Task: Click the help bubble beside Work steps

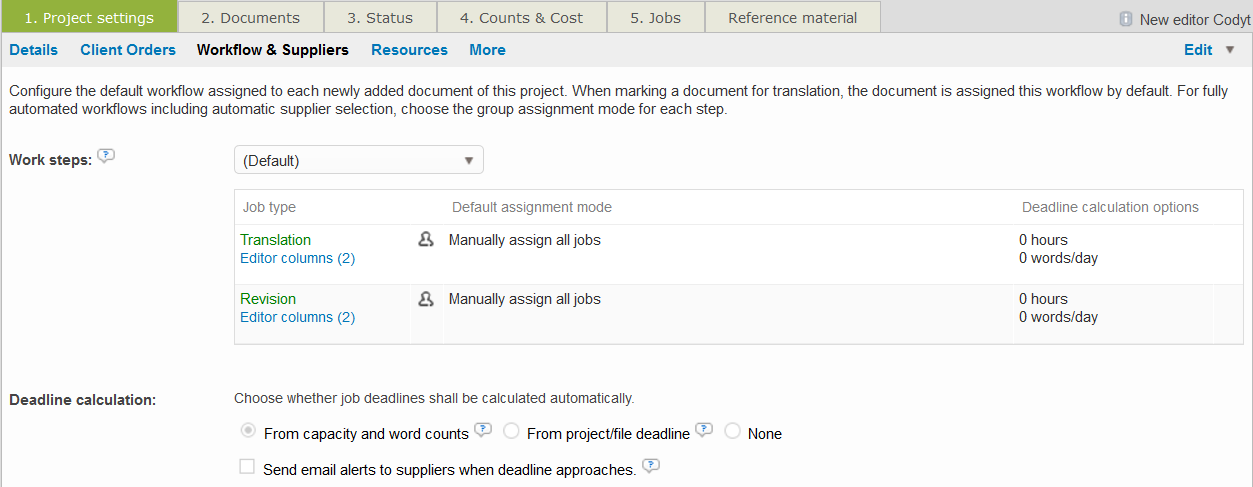Action: coord(106,156)
